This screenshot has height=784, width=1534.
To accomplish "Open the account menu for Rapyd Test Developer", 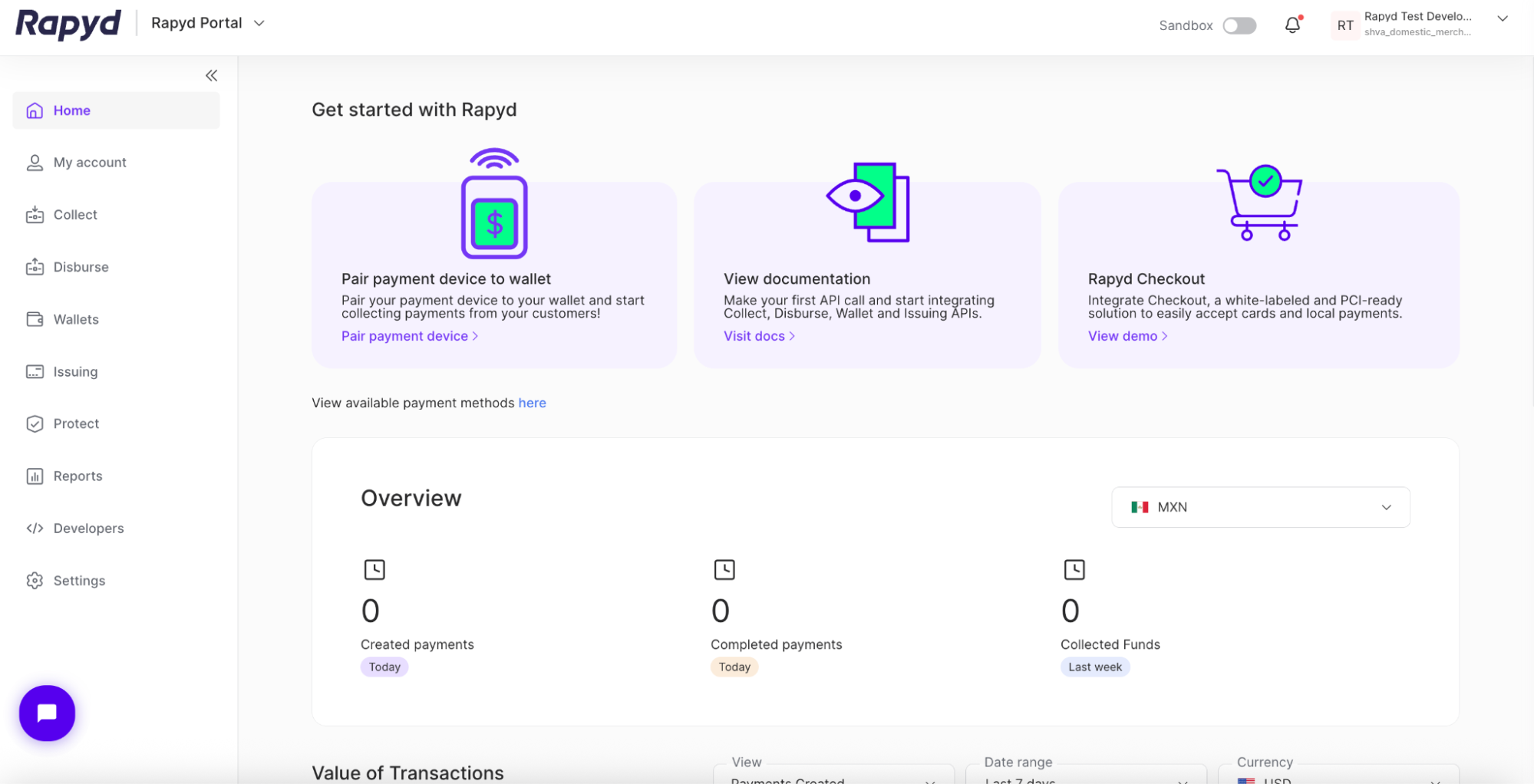I will point(1502,18).
